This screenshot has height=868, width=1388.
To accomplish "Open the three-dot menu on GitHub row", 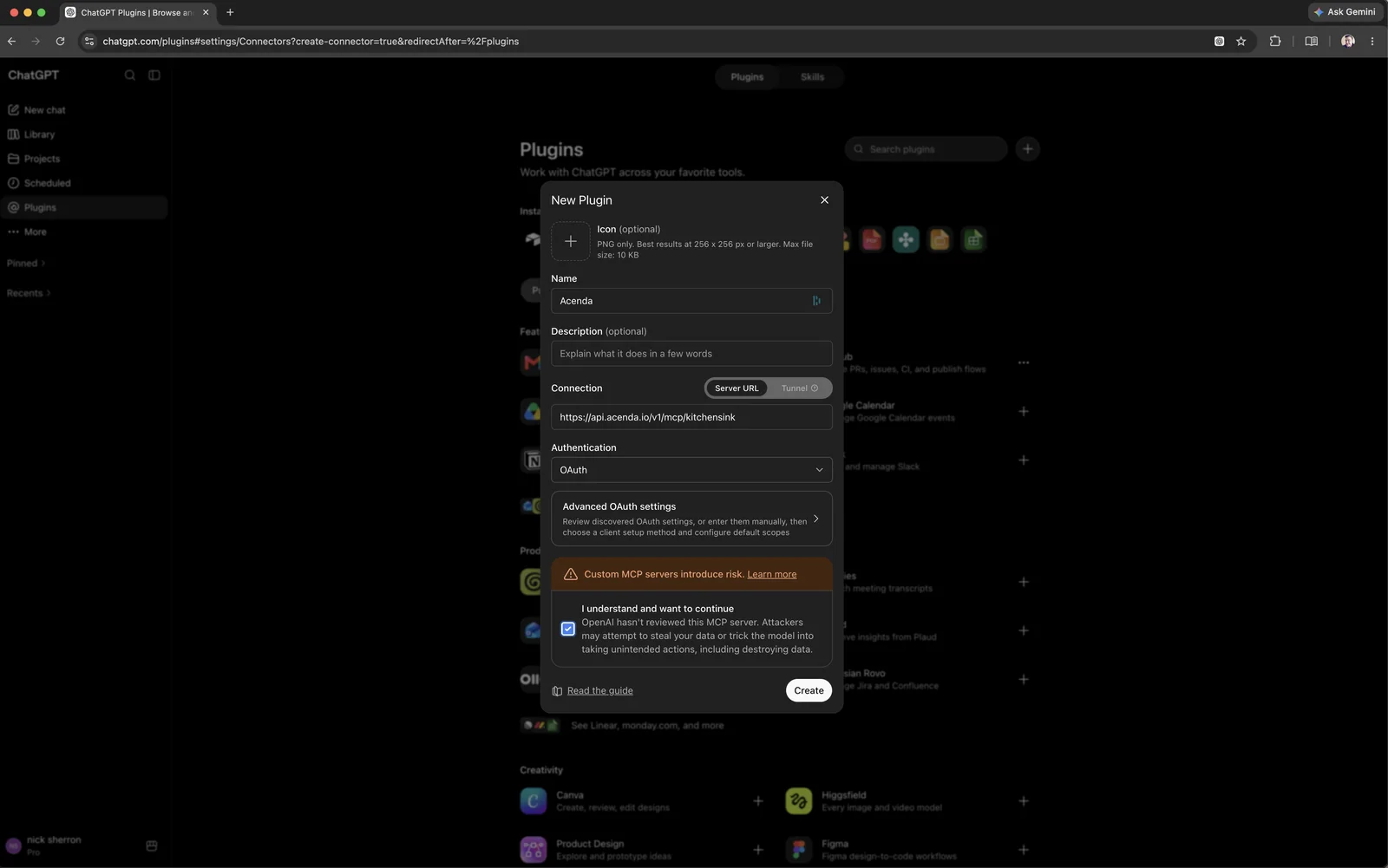I will click(x=1024, y=362).
